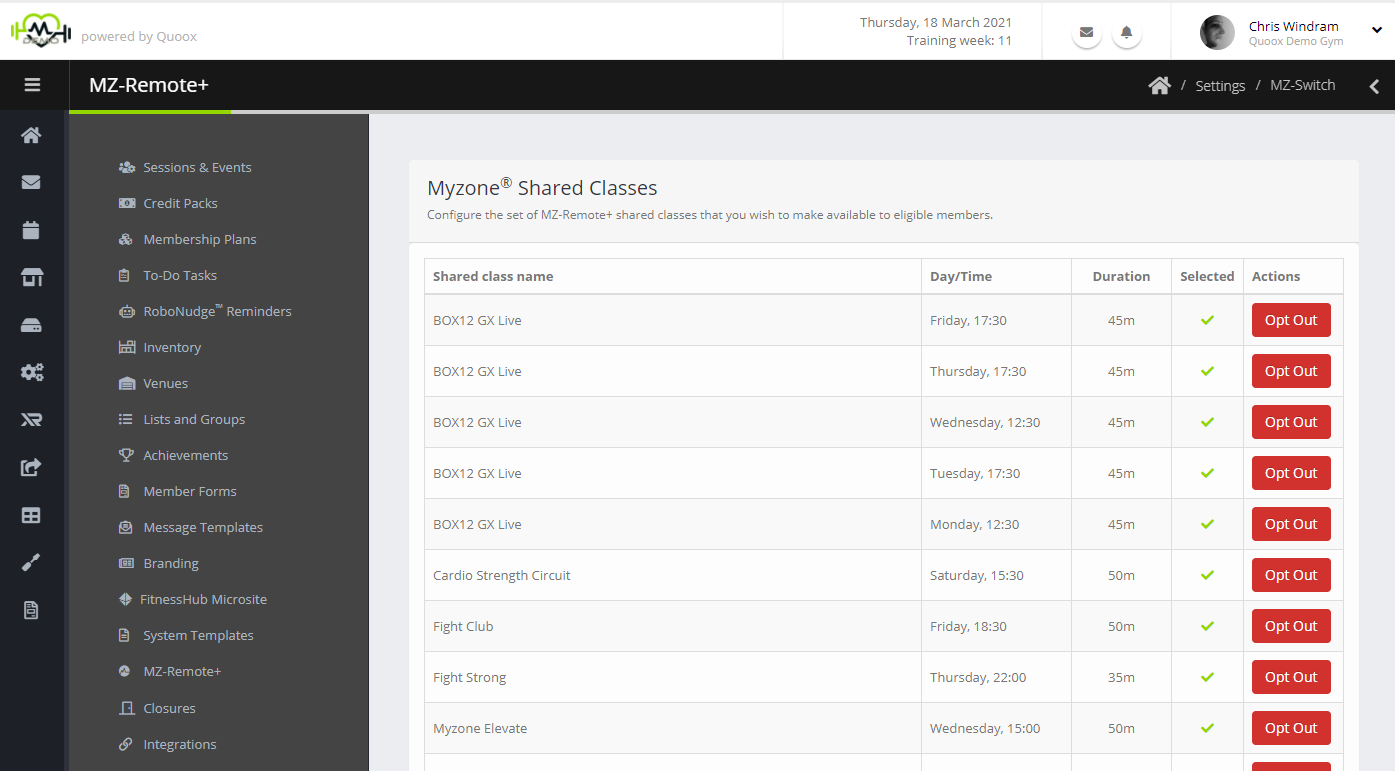The image size is (1395, 771).
Task: Click the Quoox heart logo
Action: 40,31
